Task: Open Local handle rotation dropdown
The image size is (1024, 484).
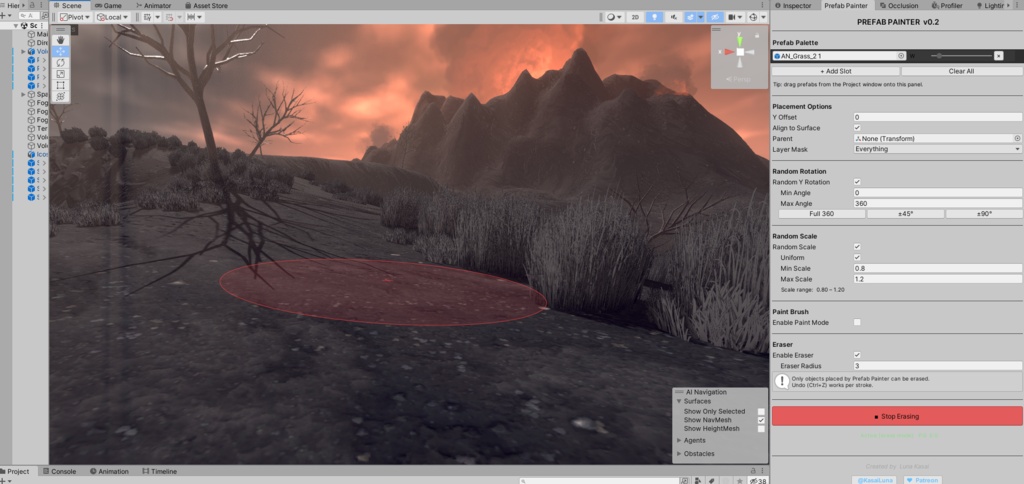Action: pyautogui.click(x=113, y=17)
